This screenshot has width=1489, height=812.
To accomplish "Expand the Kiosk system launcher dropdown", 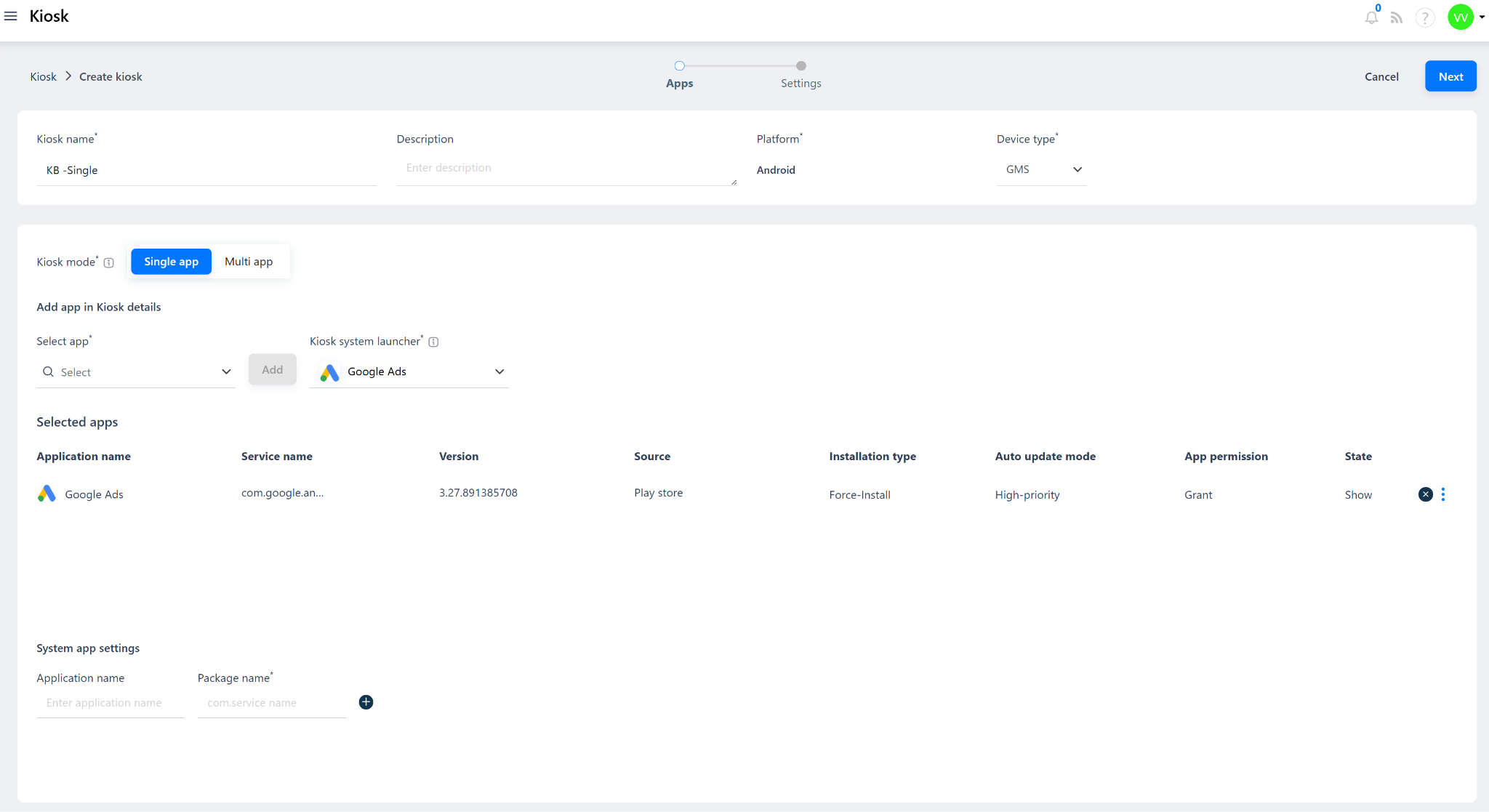I will click(x=409, y=371).
